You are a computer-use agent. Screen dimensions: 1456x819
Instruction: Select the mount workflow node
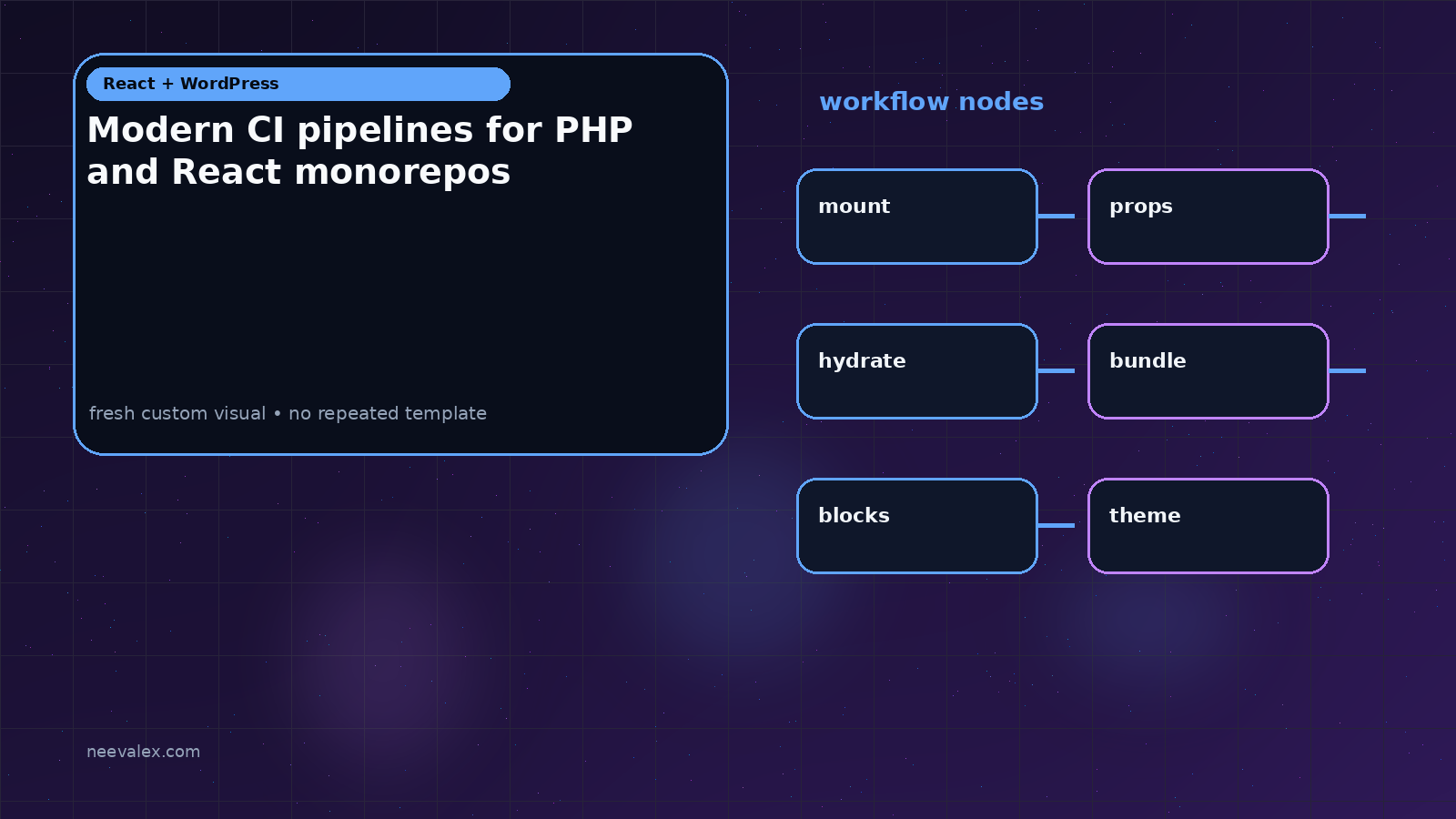(x=917, y=217)
